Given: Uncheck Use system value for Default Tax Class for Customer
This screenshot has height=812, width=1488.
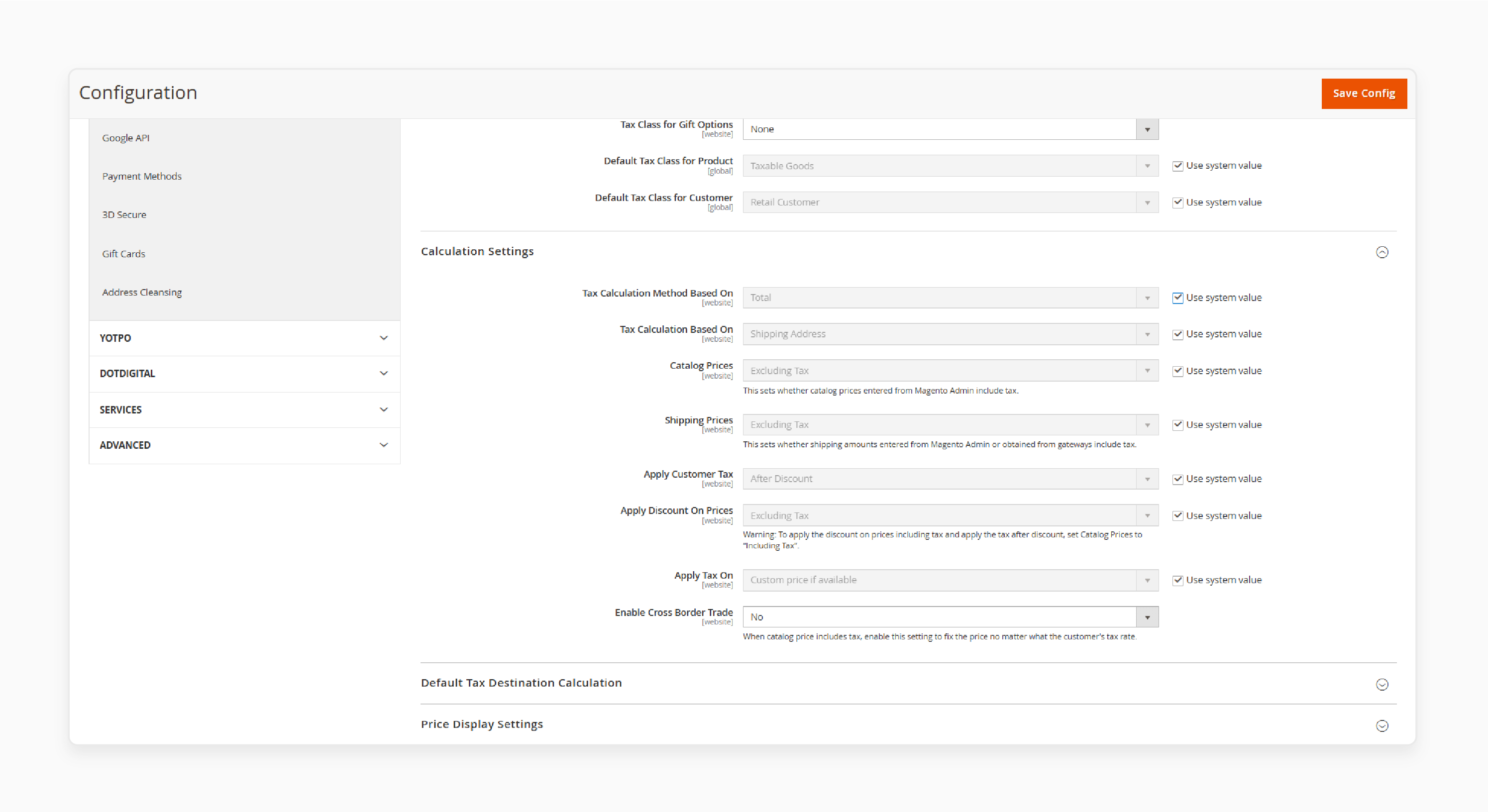Looking at the screenshot, I should tap(1177, 203).
